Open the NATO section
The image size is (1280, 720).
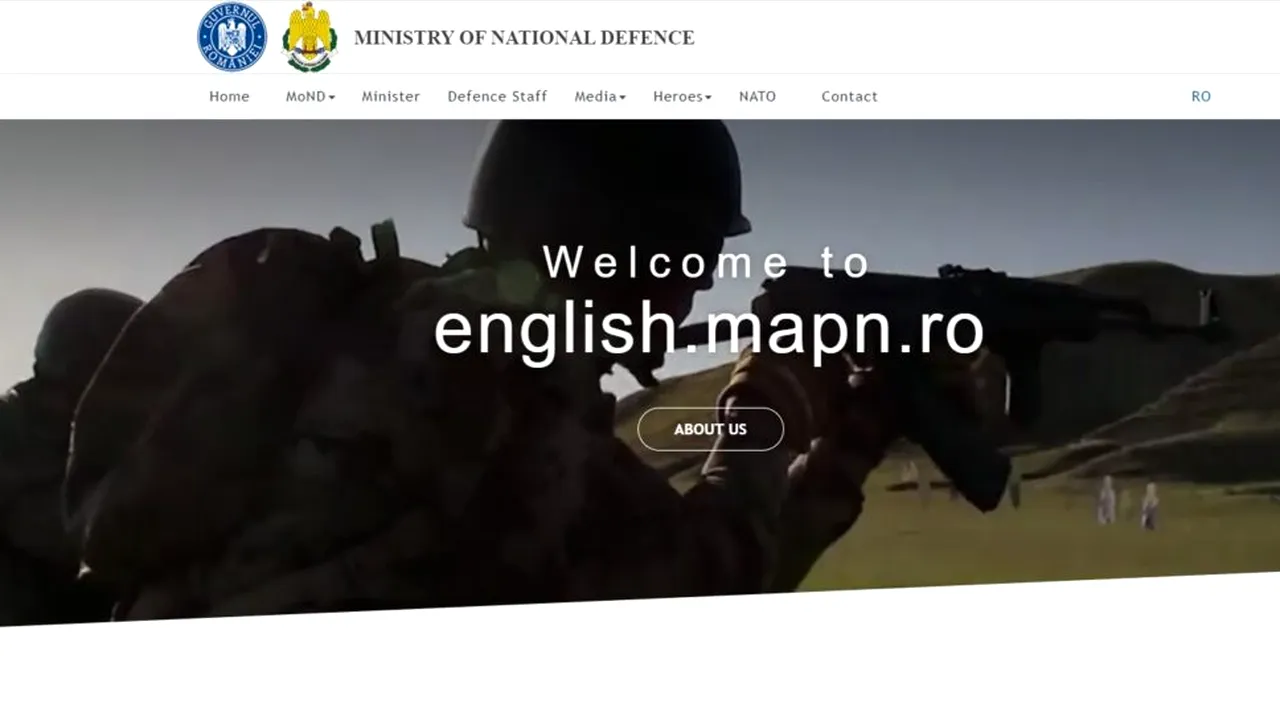click(x=757, y=96)
